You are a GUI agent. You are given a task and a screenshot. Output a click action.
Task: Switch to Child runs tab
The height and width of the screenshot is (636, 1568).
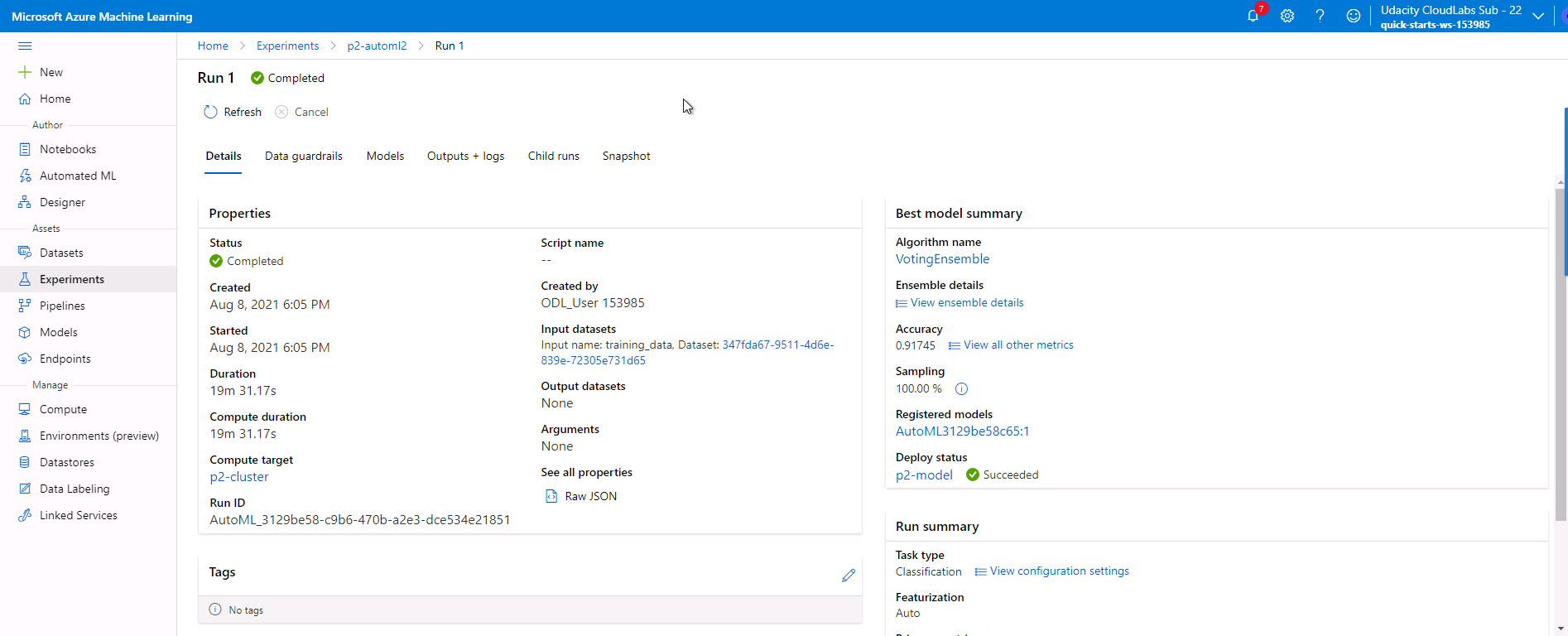point(554,156)
